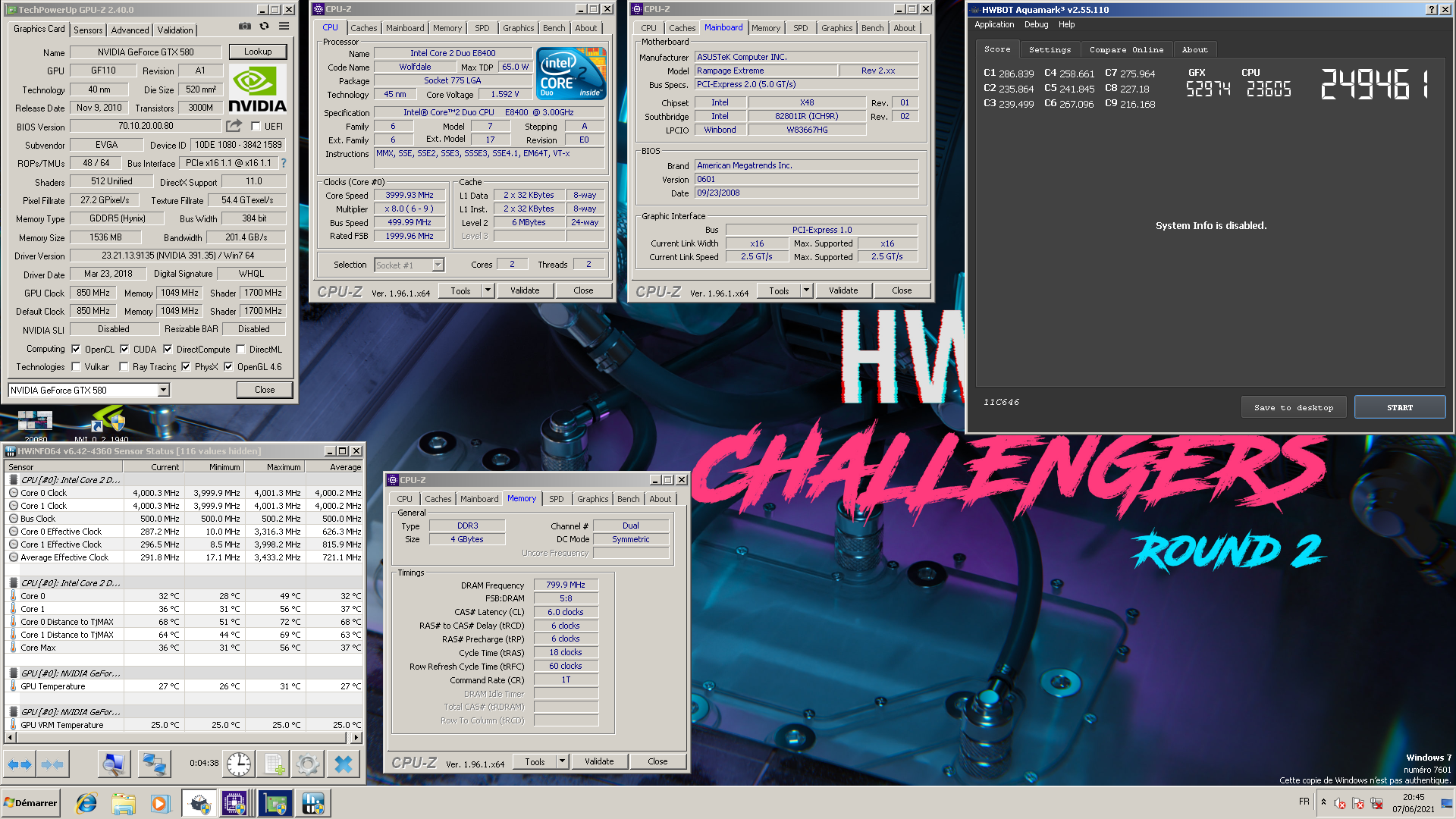The width and height of the screenshot is (1456, 819).
Task: Open the Settings tab in HWBOT Aquamark
Action: pyautogui.click(x=1050, y=49)
